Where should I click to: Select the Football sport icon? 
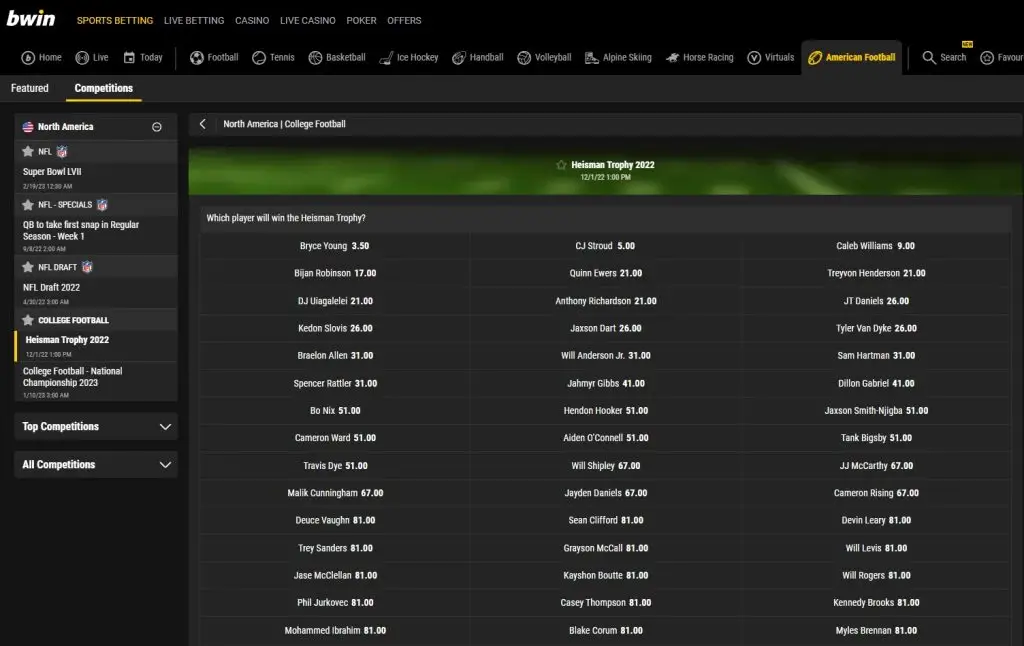[x=197, y=57]
